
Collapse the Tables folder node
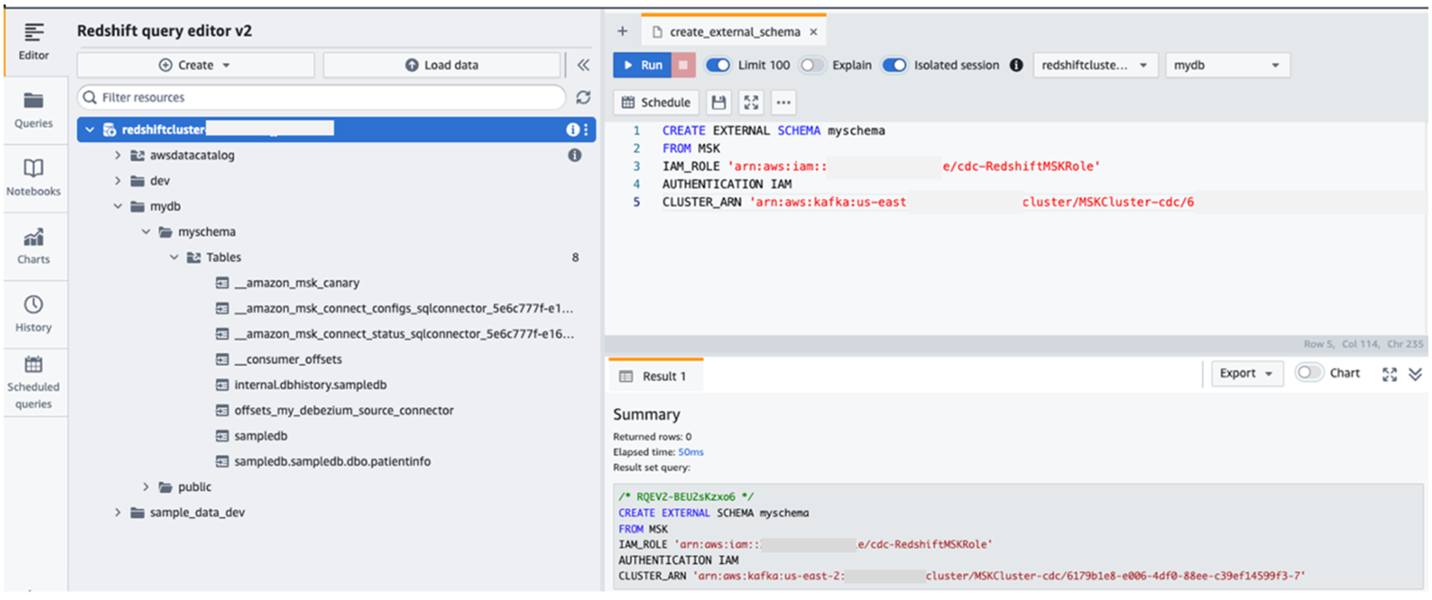pyautogui.click(x=173, y=257)
